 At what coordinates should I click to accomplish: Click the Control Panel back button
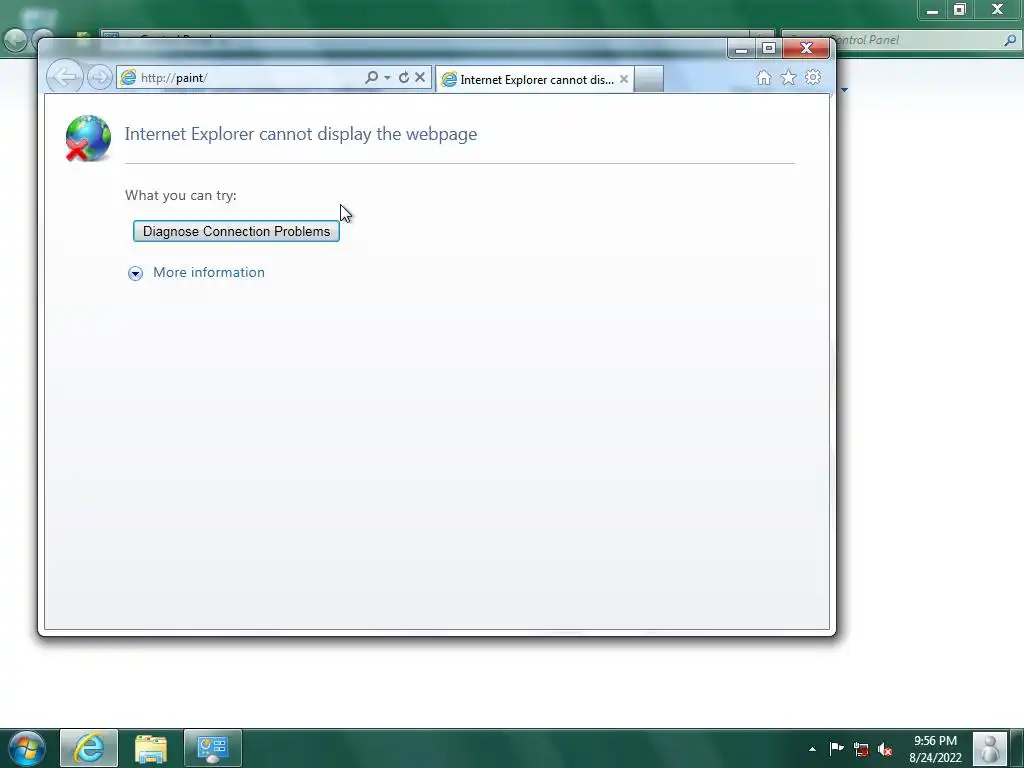pyautogui.click(x=15, y=40)
